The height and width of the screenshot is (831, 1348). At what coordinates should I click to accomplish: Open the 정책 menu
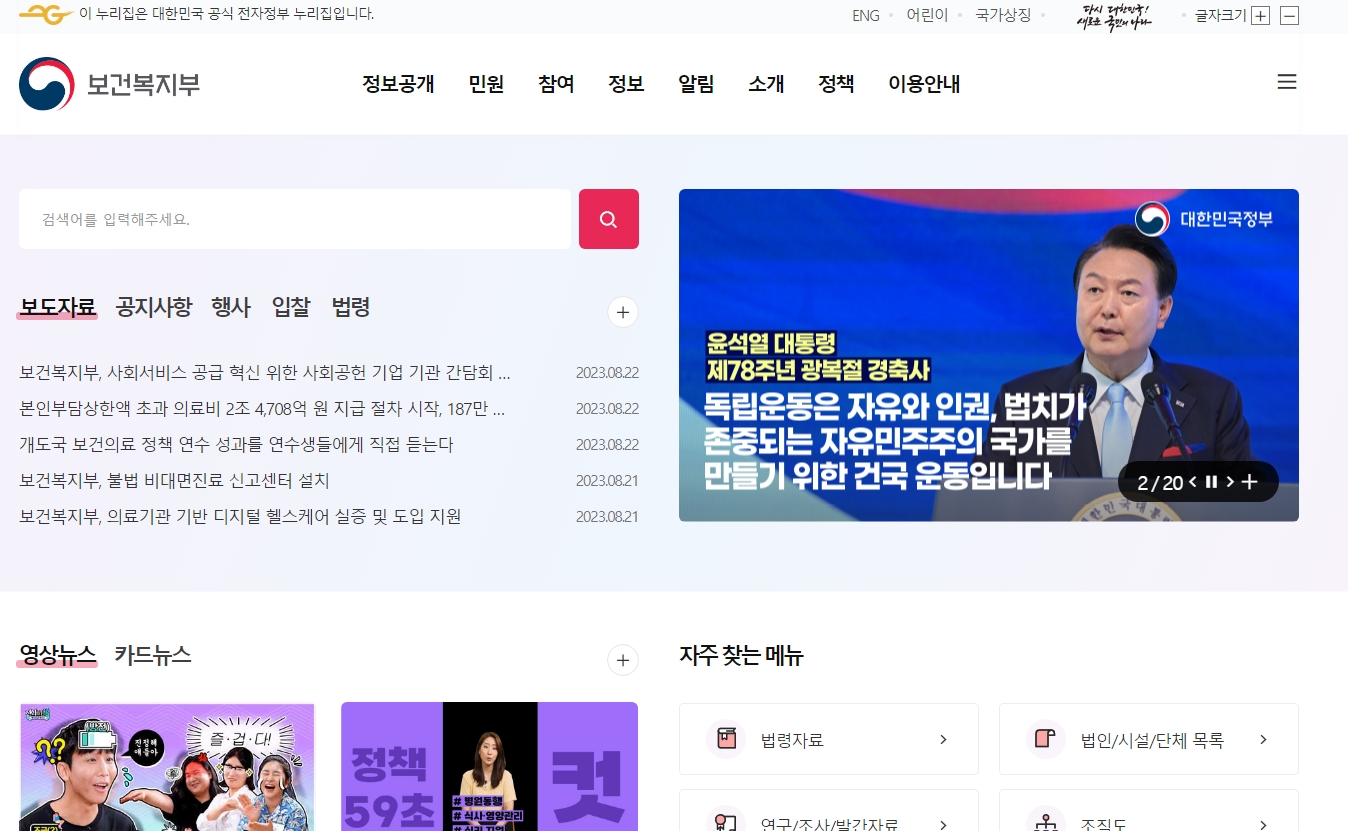[x=836, y=84]
